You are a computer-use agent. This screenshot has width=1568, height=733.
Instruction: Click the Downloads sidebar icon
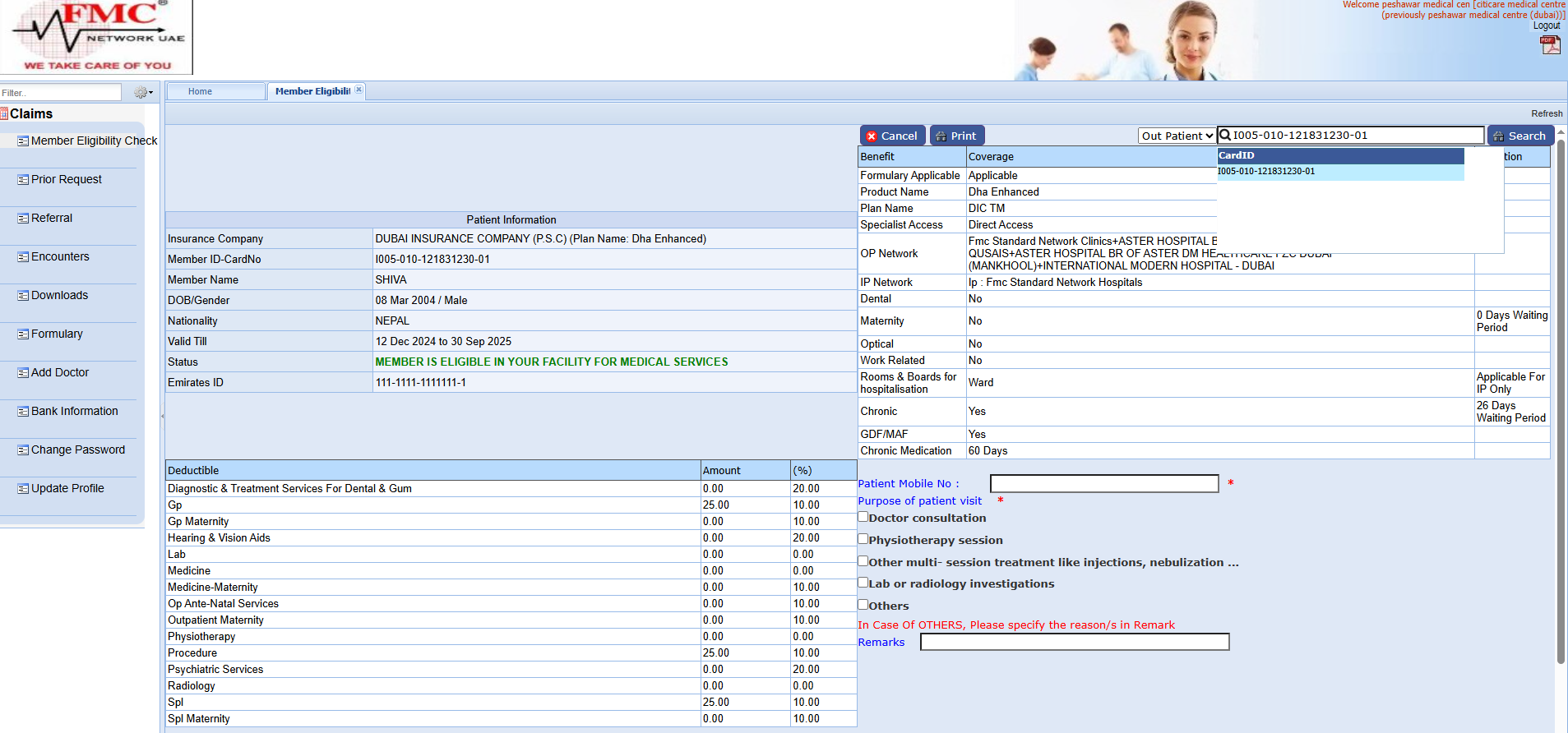click(x=23, y=296)
